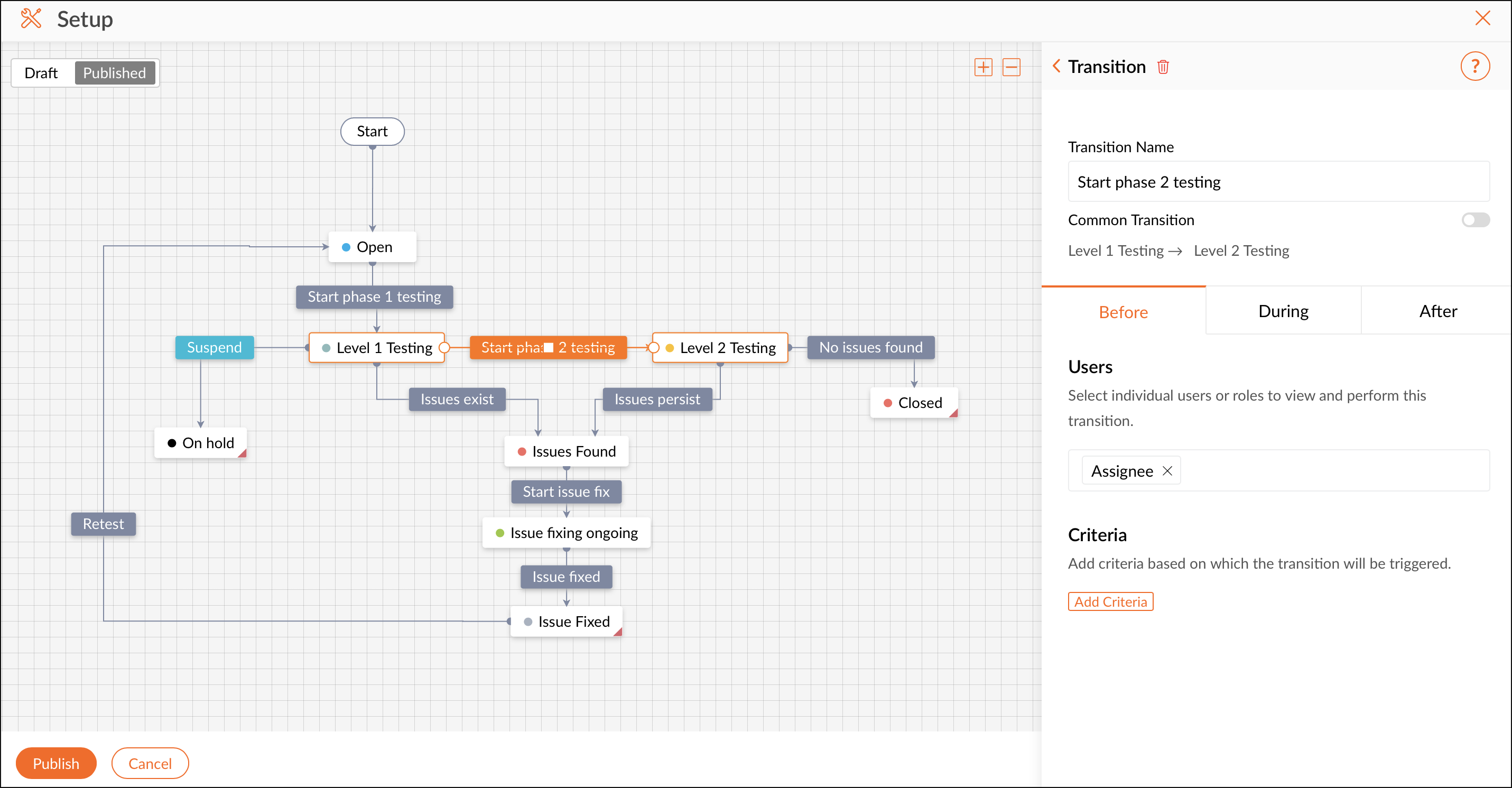The width and height of the screenshot is (1512, 788).
Task: Click the zoom in plus icon
Action: [983, 67]
